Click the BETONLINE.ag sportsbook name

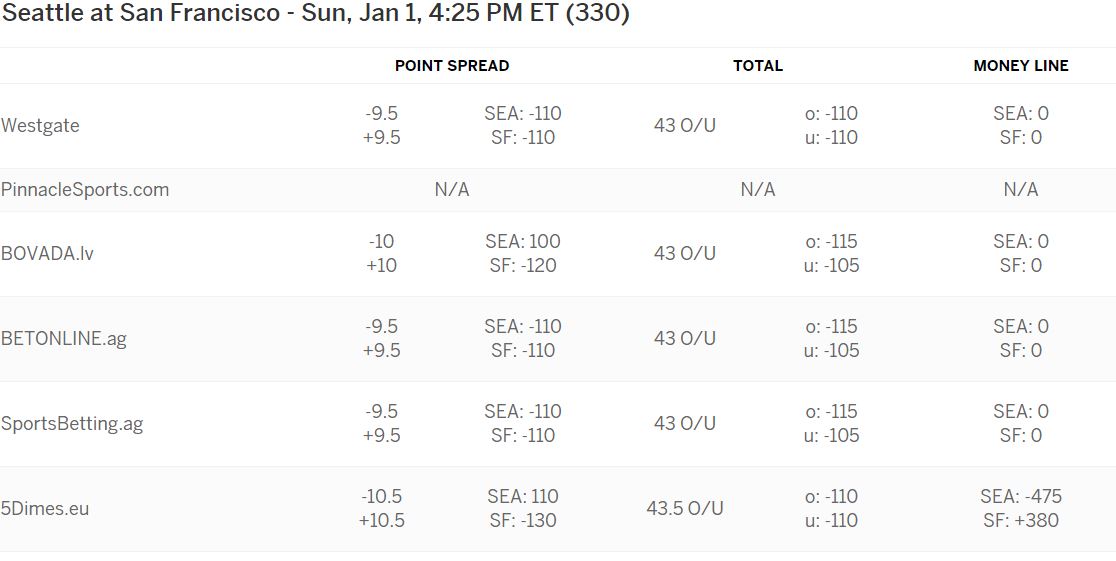click(x=63, y=338)
